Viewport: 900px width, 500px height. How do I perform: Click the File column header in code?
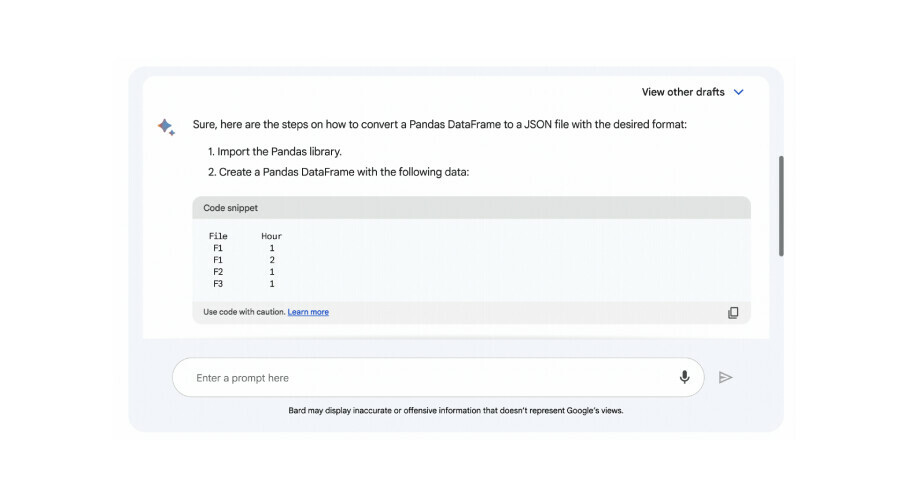(218, 237)
